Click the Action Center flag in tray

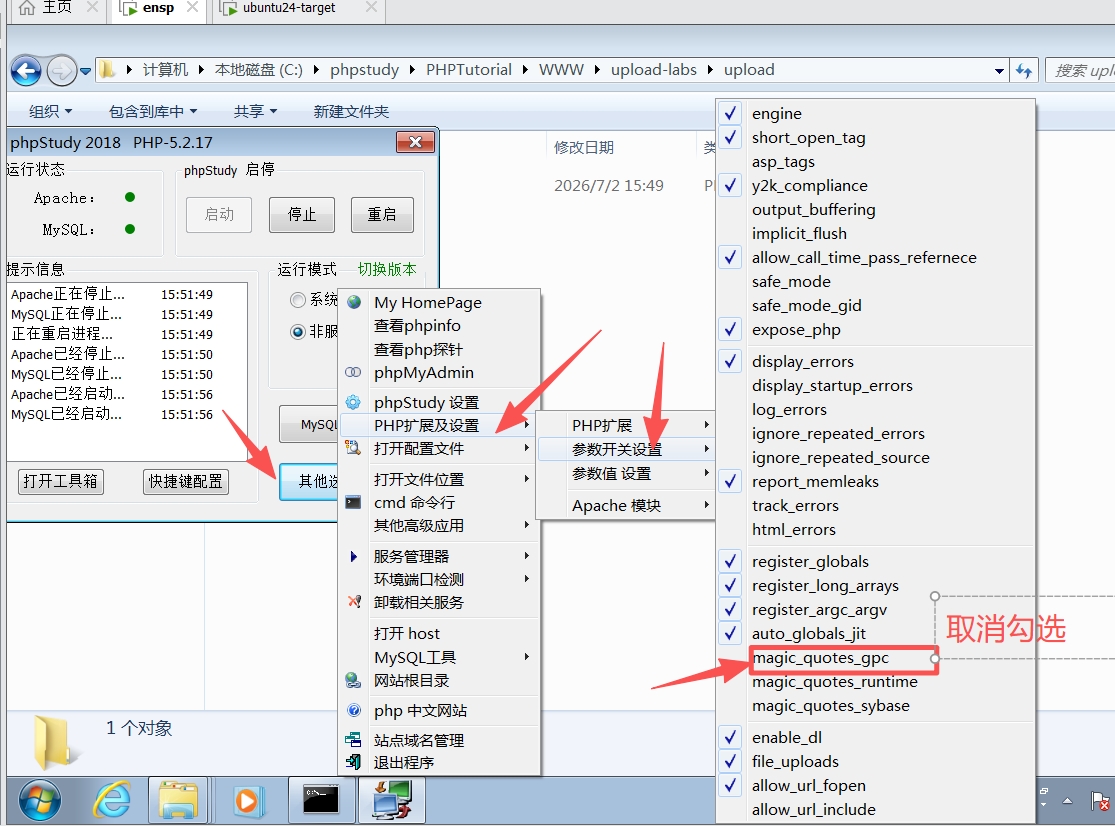tap(1100, 802)
